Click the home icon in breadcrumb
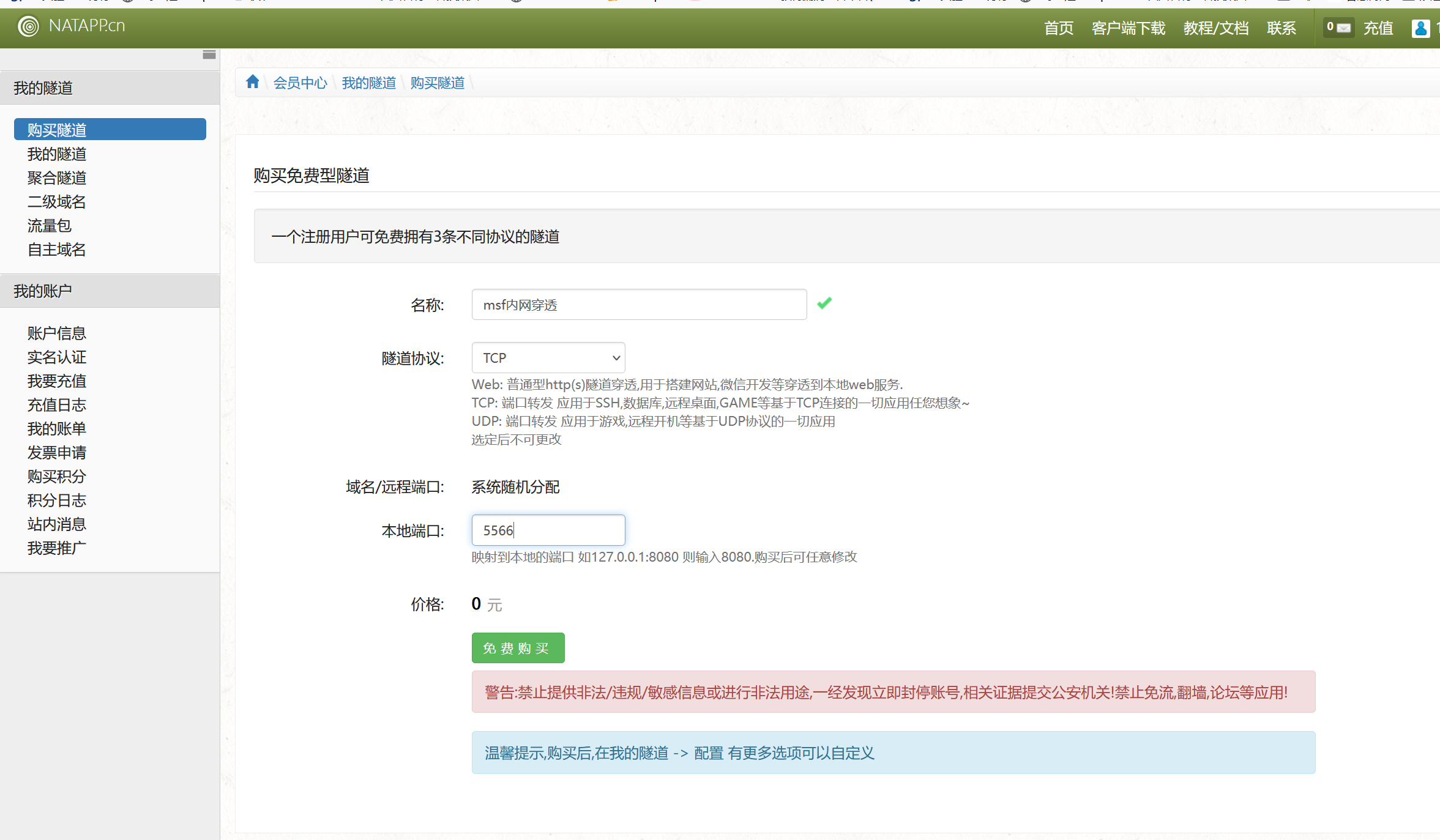1440x840 pixels. coord(253,82)
